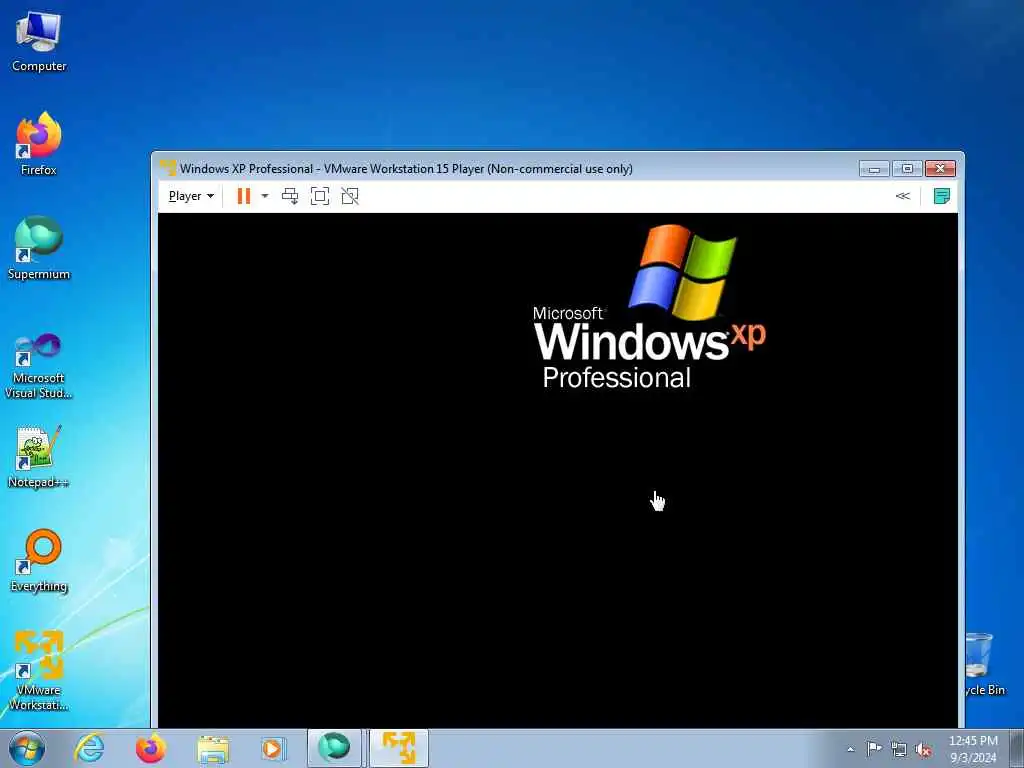Select the Supermium desktop shortcut
This screenshot has height=768, width=1024.
point(39,248)
